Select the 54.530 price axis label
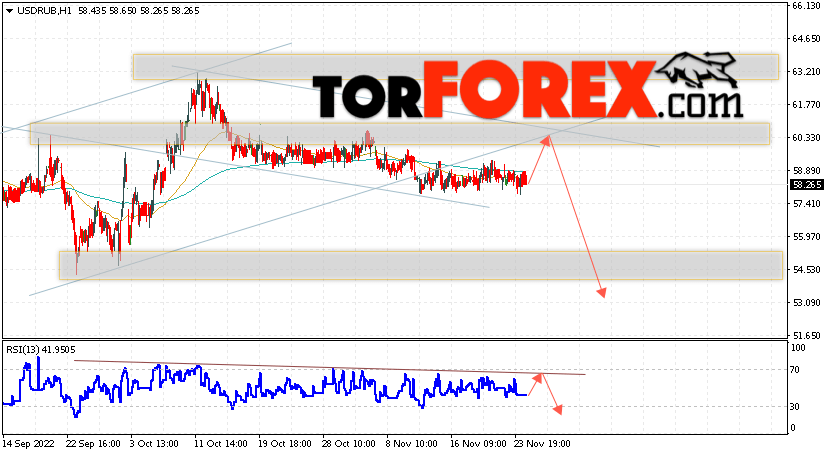Viewport: 828px width, 455px height. [806, 269]
